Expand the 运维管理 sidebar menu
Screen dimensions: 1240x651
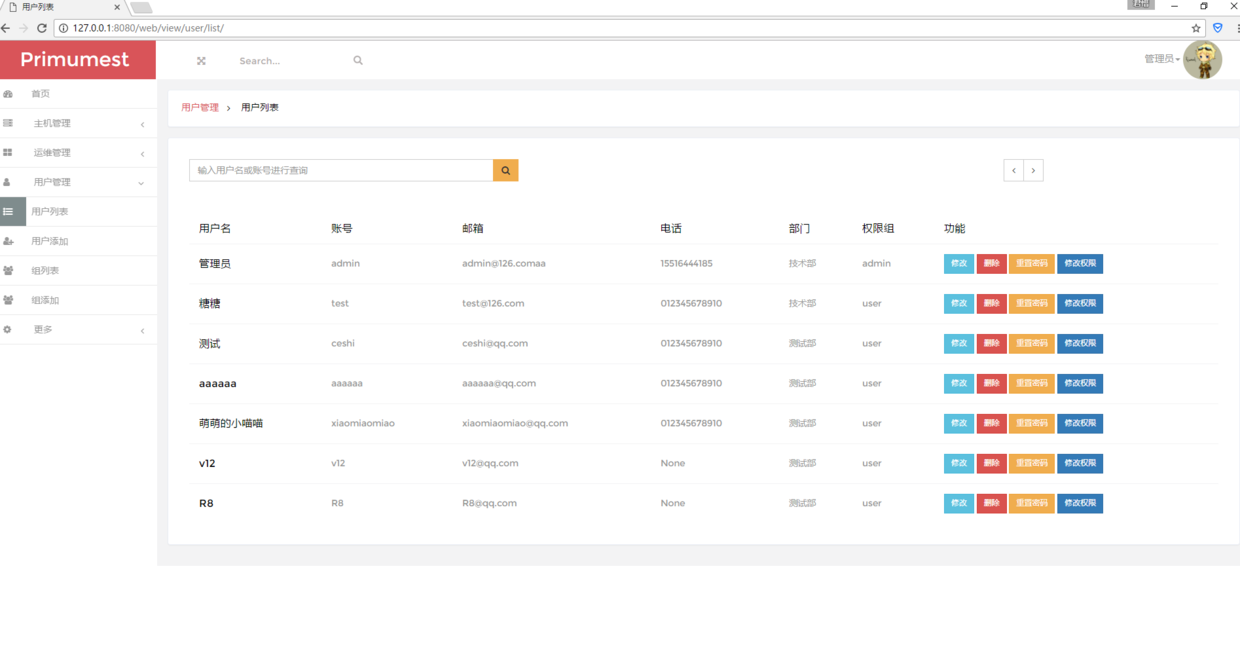tap(78, 153)
